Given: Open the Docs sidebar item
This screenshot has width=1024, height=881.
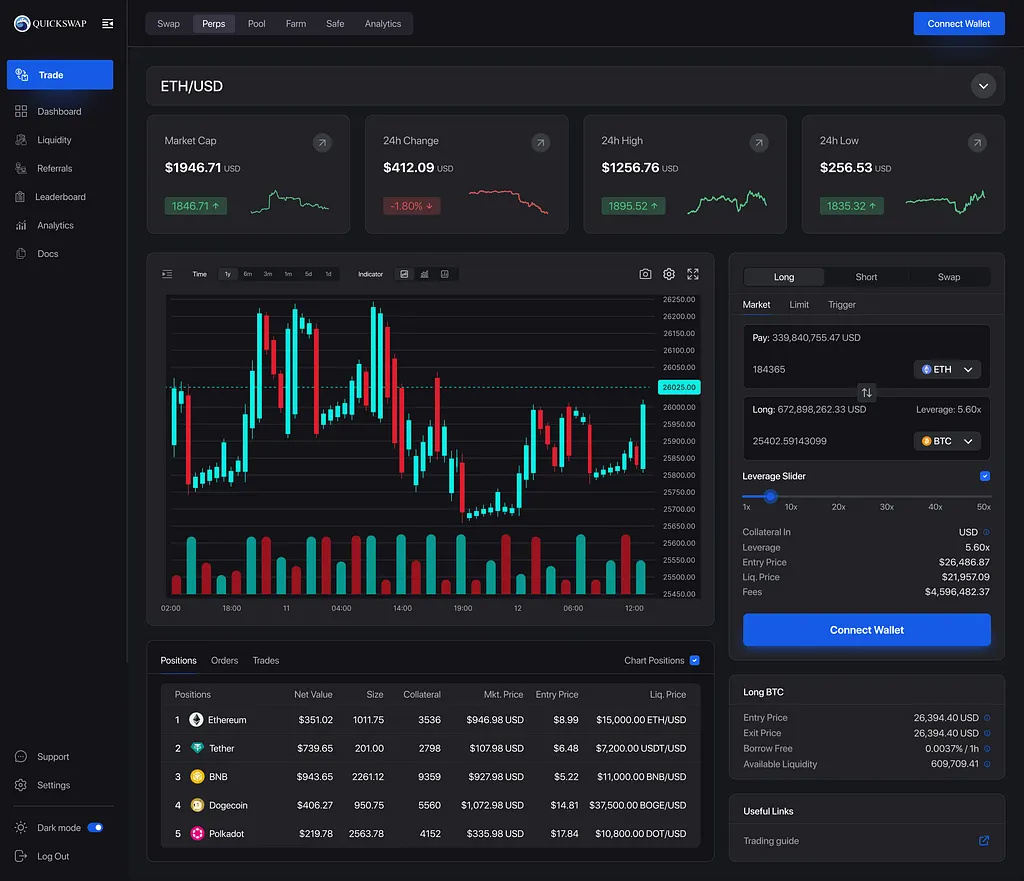Looking at the screenshot, I should [x=37, y=253].
